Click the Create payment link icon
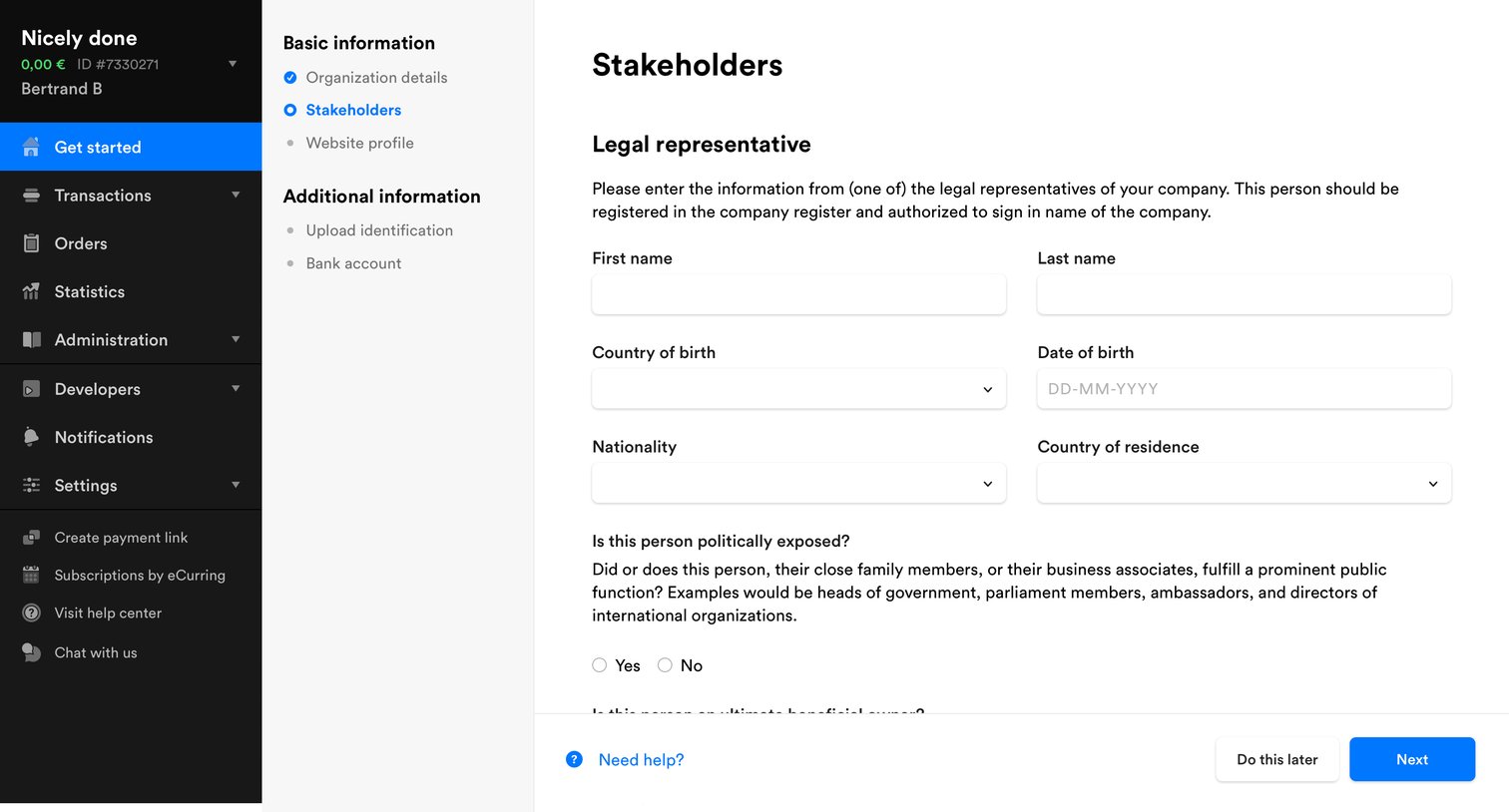The height and width of the screenshot is (812, 1509). point(31,538)
